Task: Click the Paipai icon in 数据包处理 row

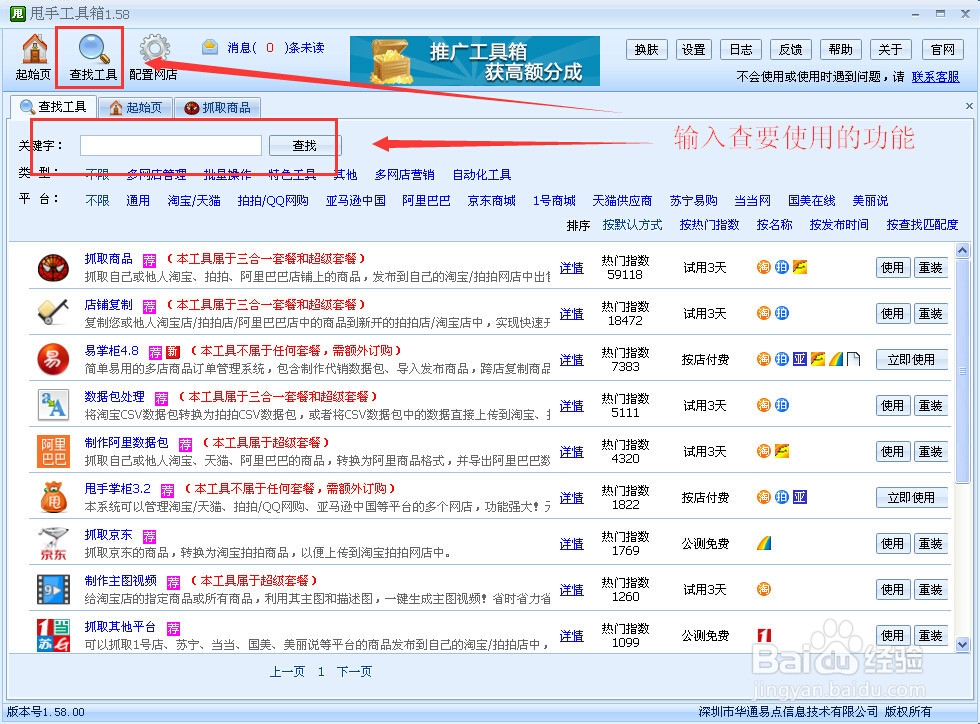Action: 781,405
